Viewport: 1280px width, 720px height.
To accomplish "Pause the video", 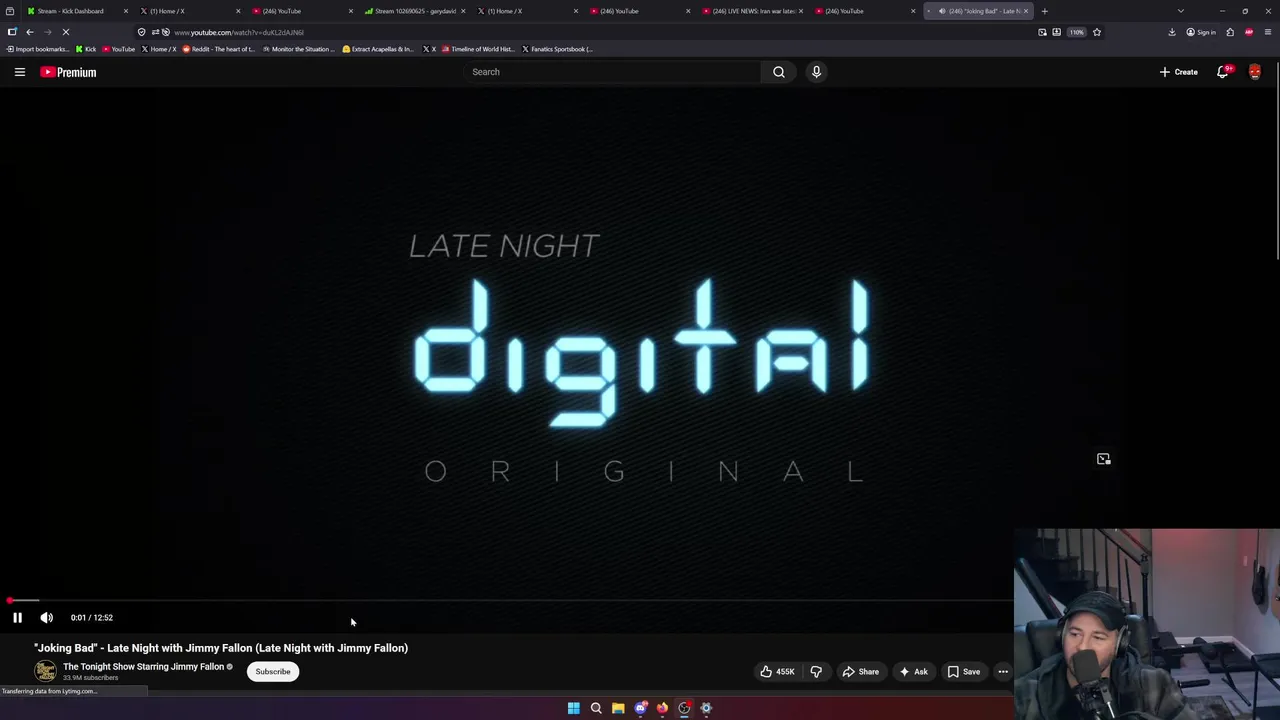I will point(17,618).
